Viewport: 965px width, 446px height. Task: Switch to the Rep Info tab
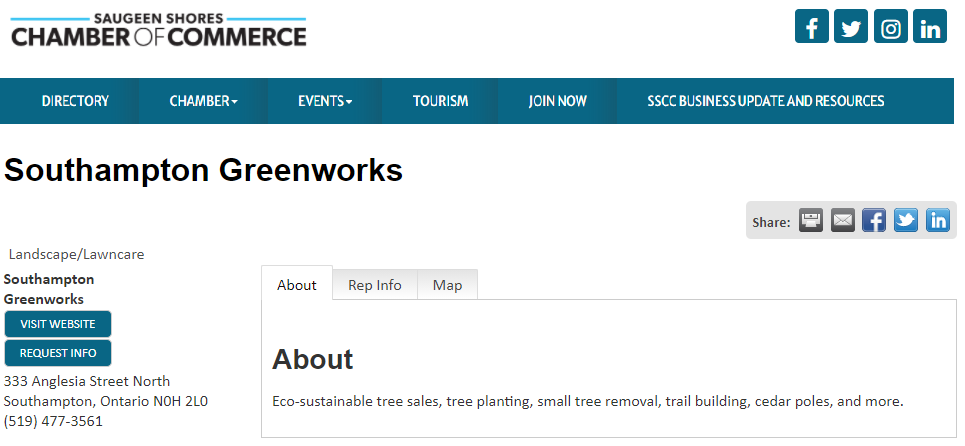[375, 285]
